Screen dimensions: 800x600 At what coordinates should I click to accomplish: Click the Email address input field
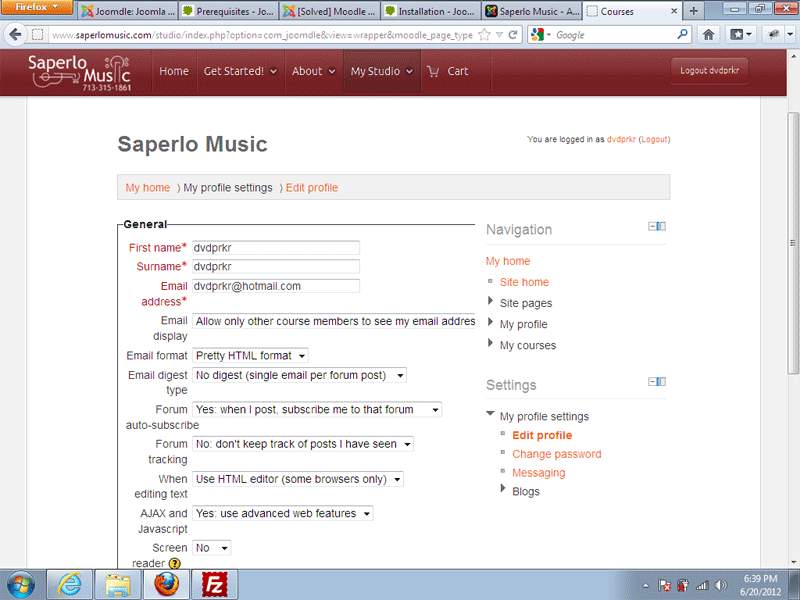pos(276,286)
